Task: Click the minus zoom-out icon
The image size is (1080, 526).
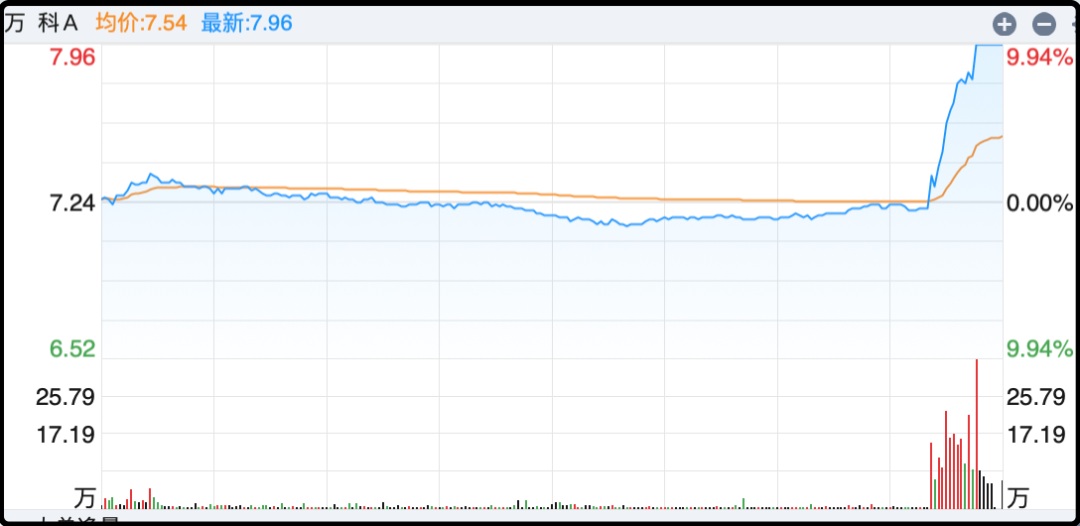Action: point(1043,24)
